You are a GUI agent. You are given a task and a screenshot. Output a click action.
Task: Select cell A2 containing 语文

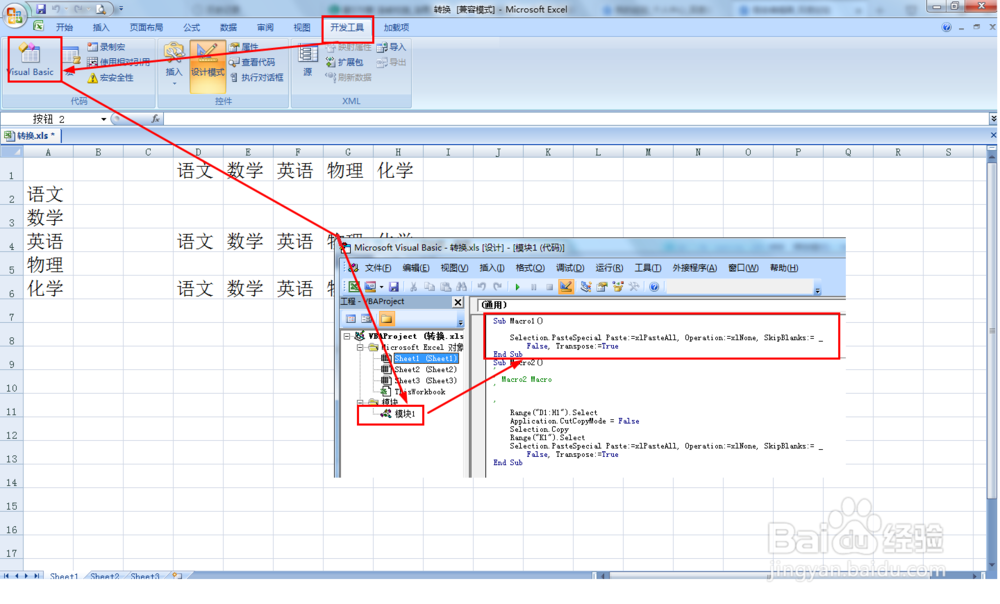(48, 194)
